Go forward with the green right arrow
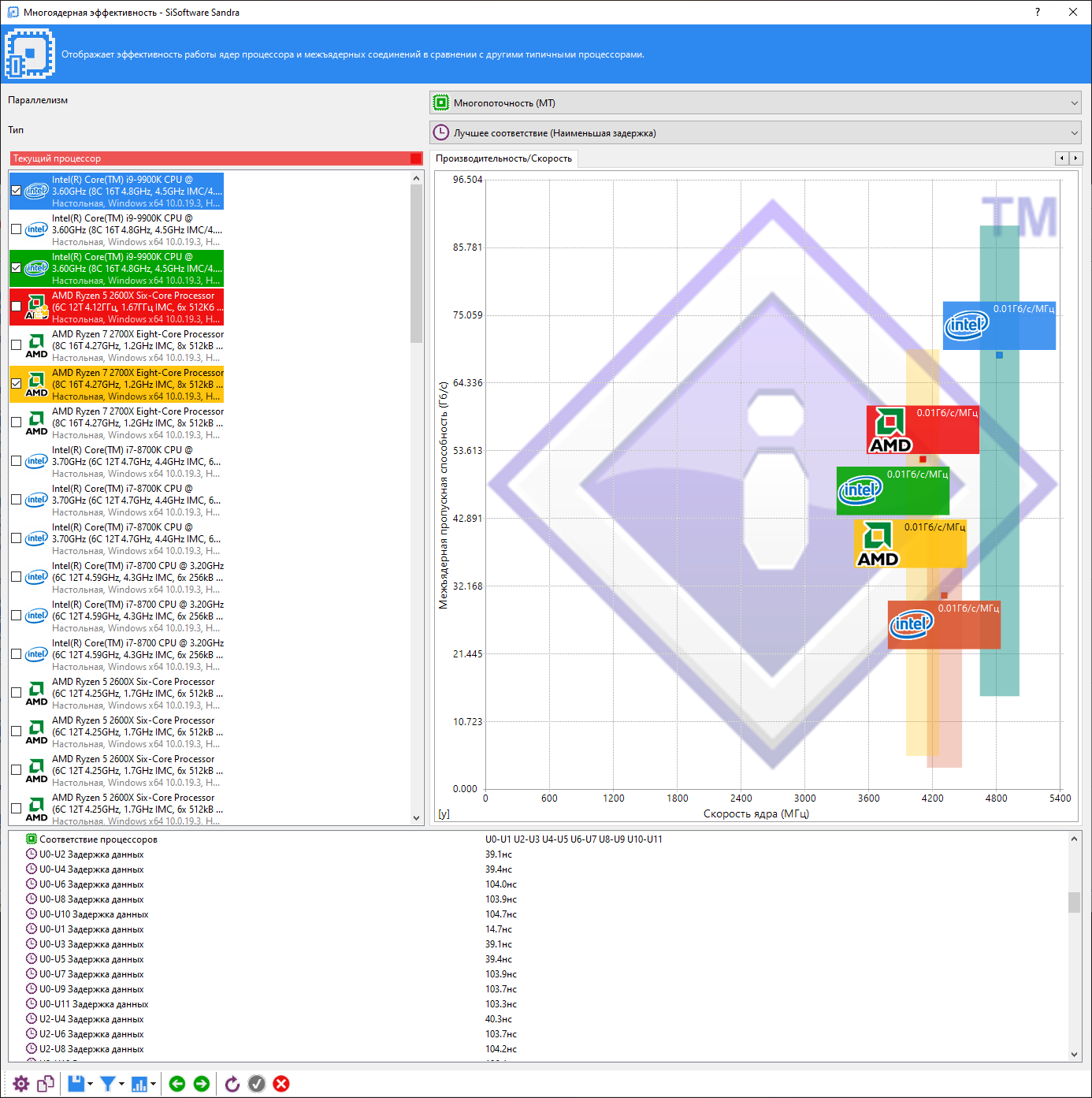 [x=202, y=1084]
